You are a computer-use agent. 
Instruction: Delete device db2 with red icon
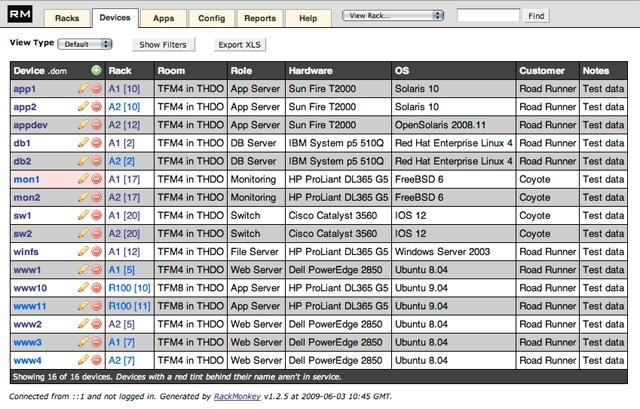pyautogui.click(x=97, y=161)
